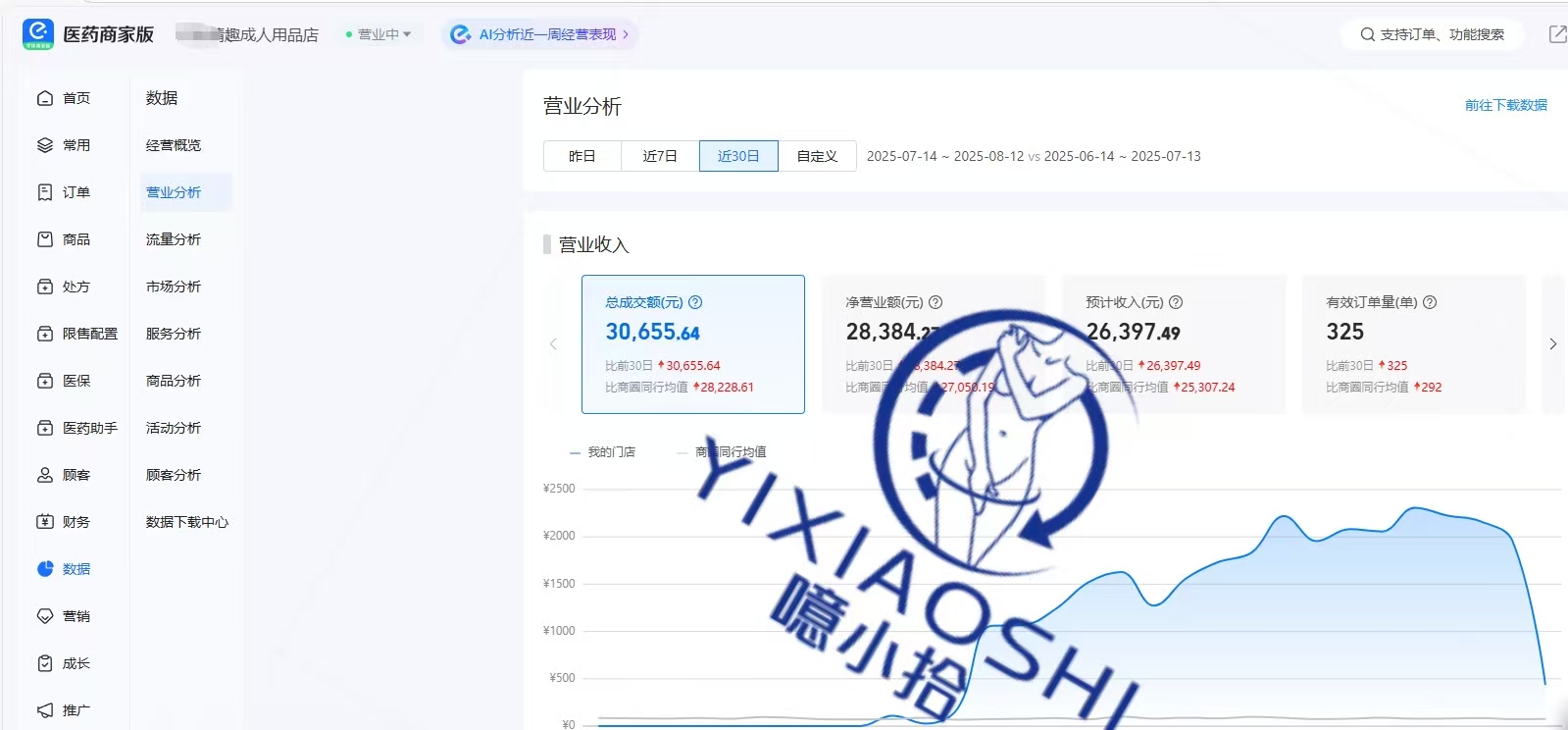Screen dimensions: 1568x730
Task: Switch to 自定义 custom date tab
Action: (x=817, y=156)
